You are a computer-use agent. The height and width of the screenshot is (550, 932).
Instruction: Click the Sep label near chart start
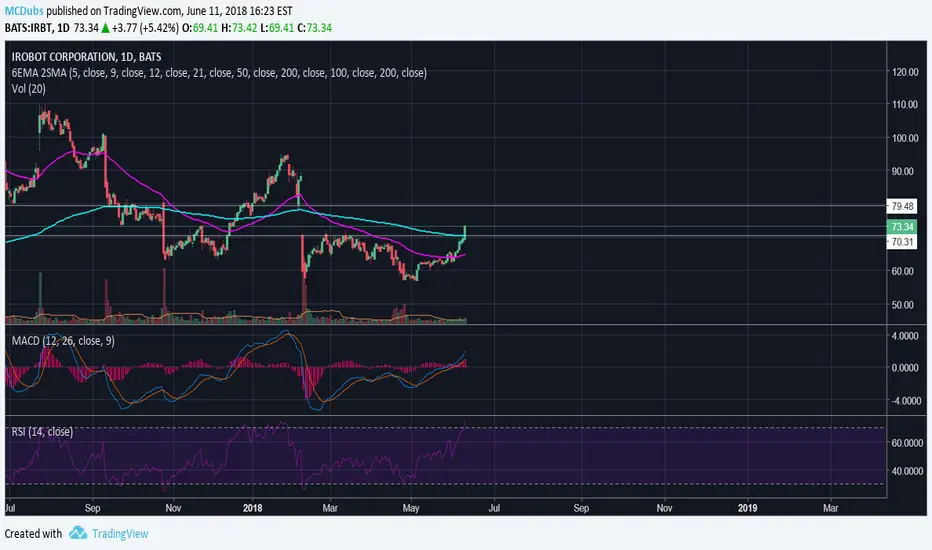(92, 508)
